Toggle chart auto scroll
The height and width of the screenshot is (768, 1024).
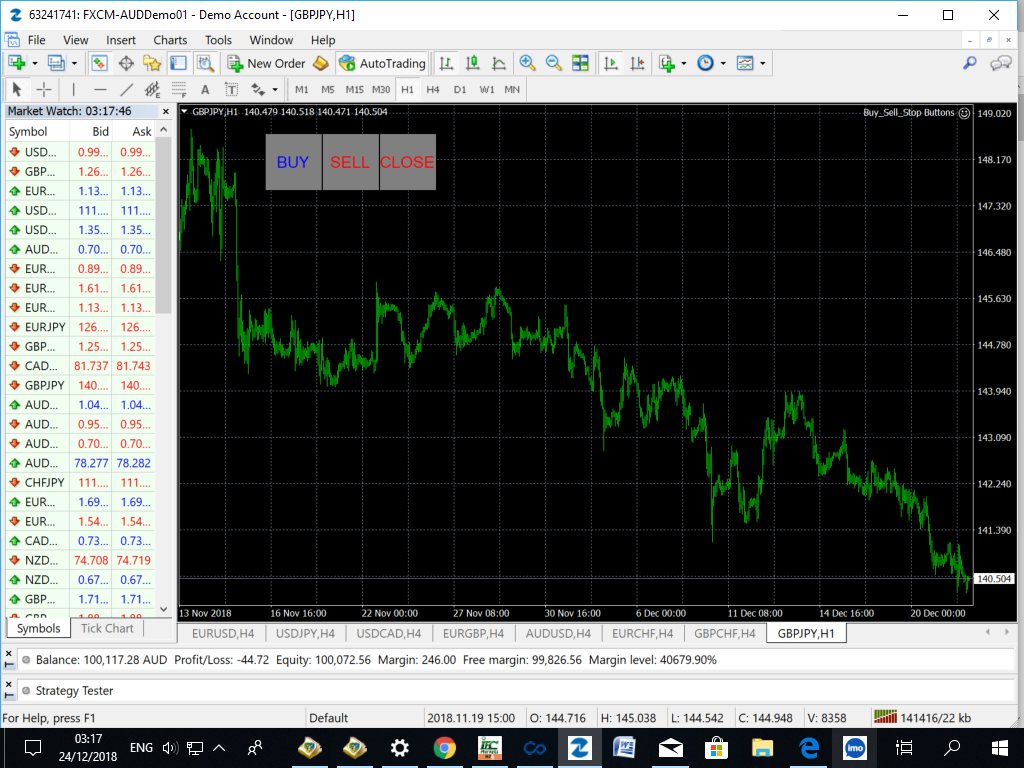point(612,63)
